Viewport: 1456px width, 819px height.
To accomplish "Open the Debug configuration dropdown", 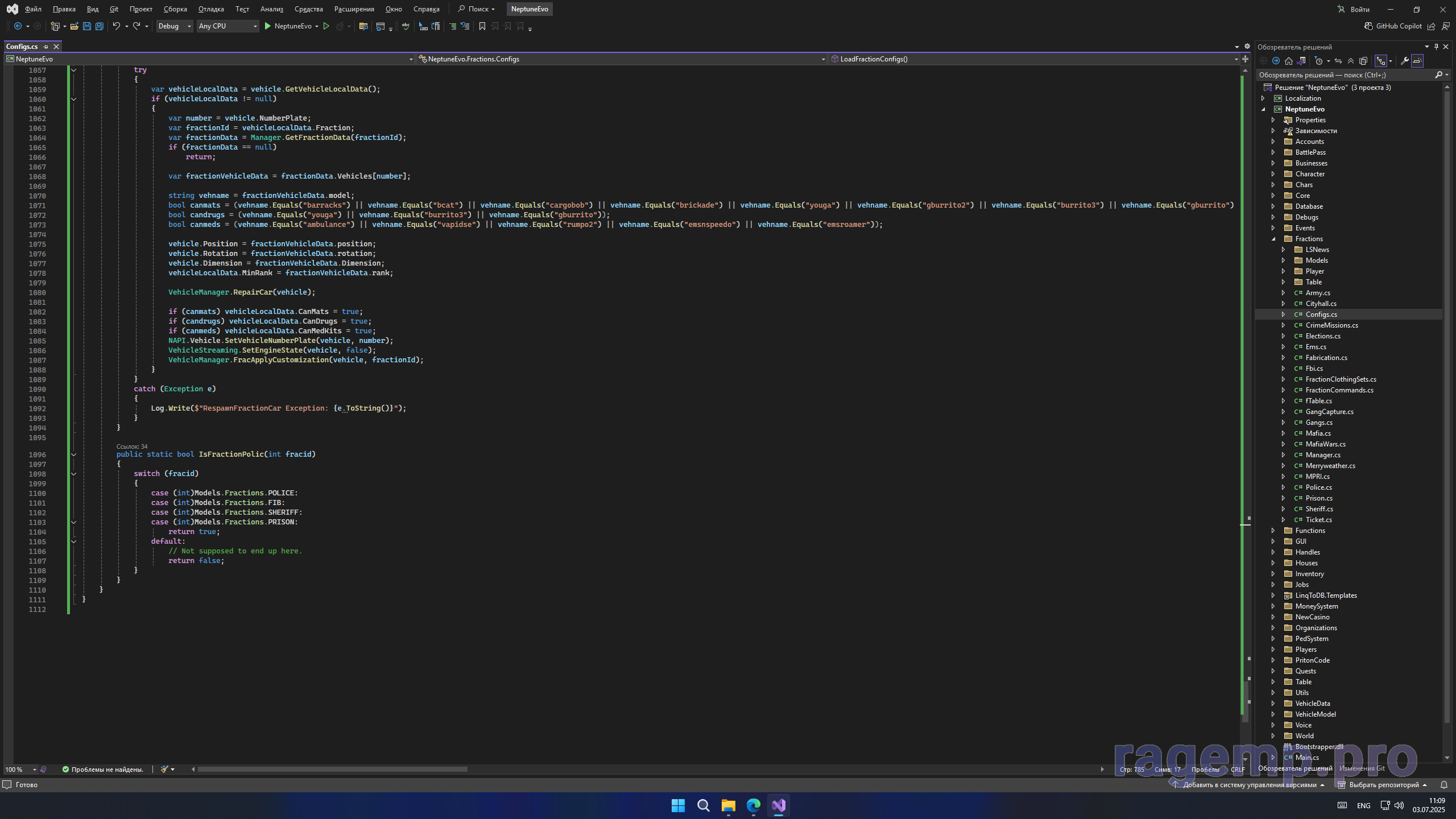I will (x=174, y=26).
